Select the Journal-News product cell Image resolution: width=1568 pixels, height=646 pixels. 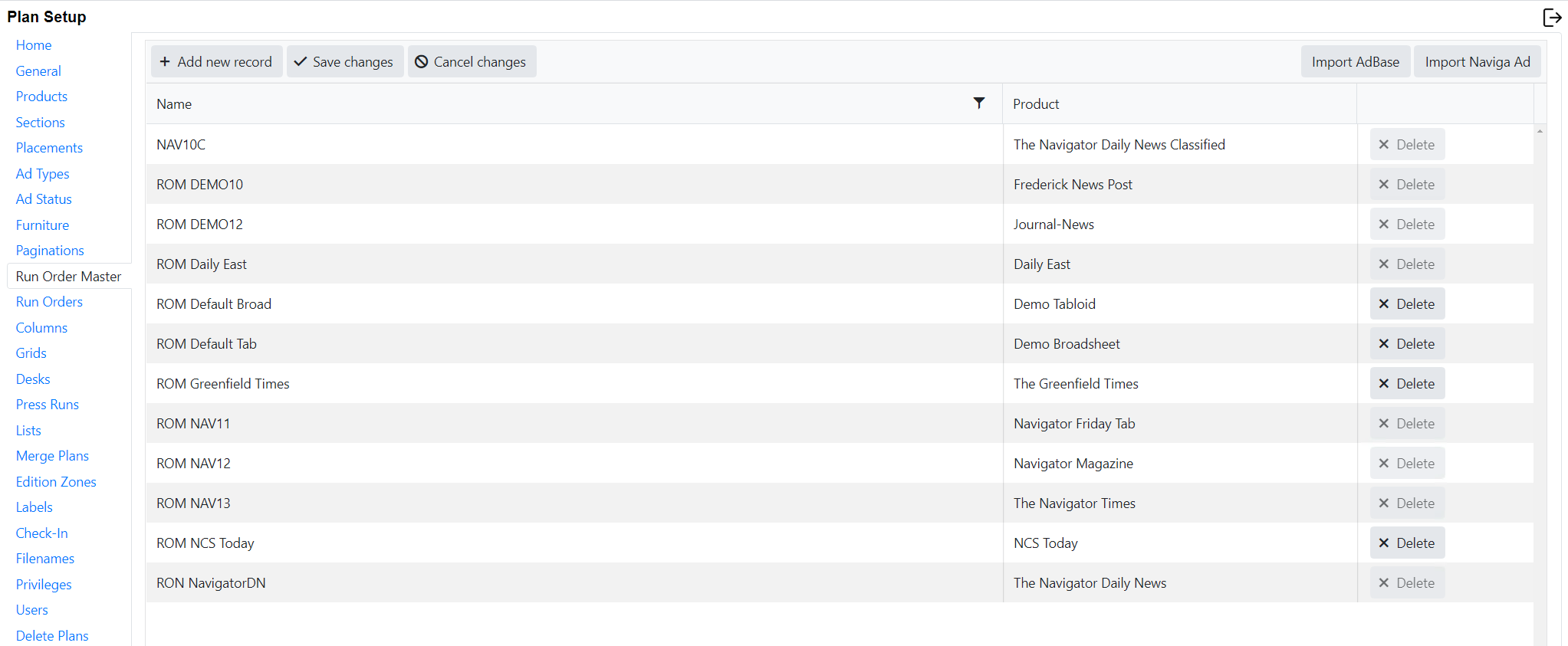pyautogui.click(x=1054, y=225)
